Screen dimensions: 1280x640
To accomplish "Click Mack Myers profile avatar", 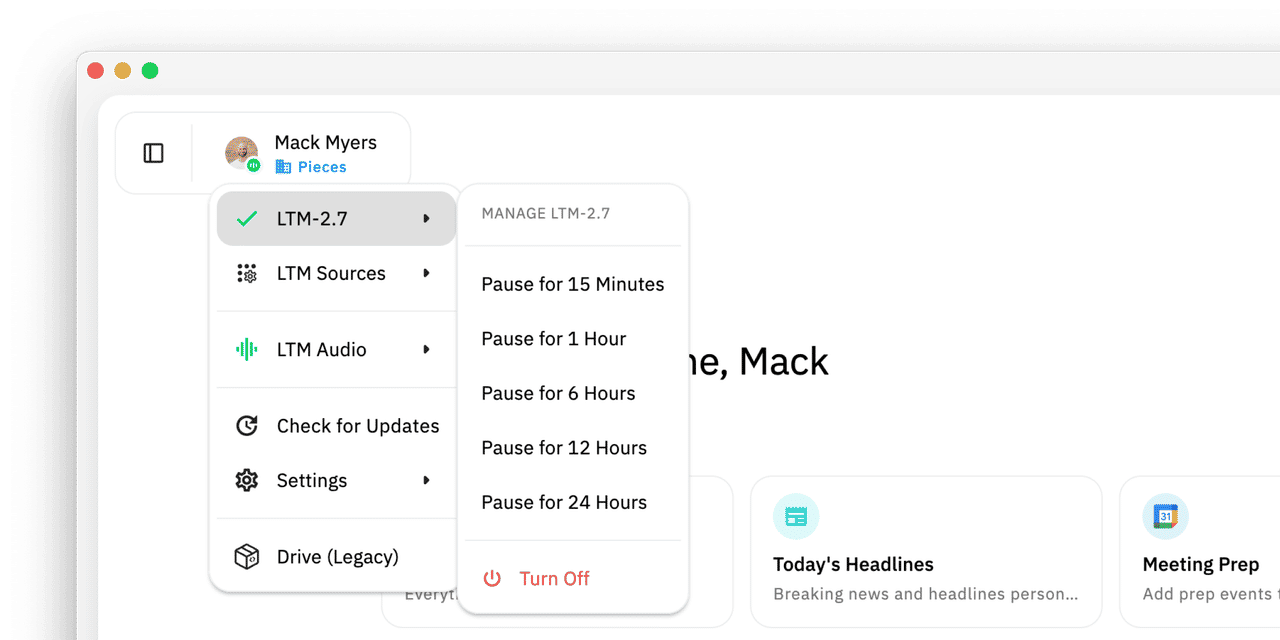I will coord(241,153).
